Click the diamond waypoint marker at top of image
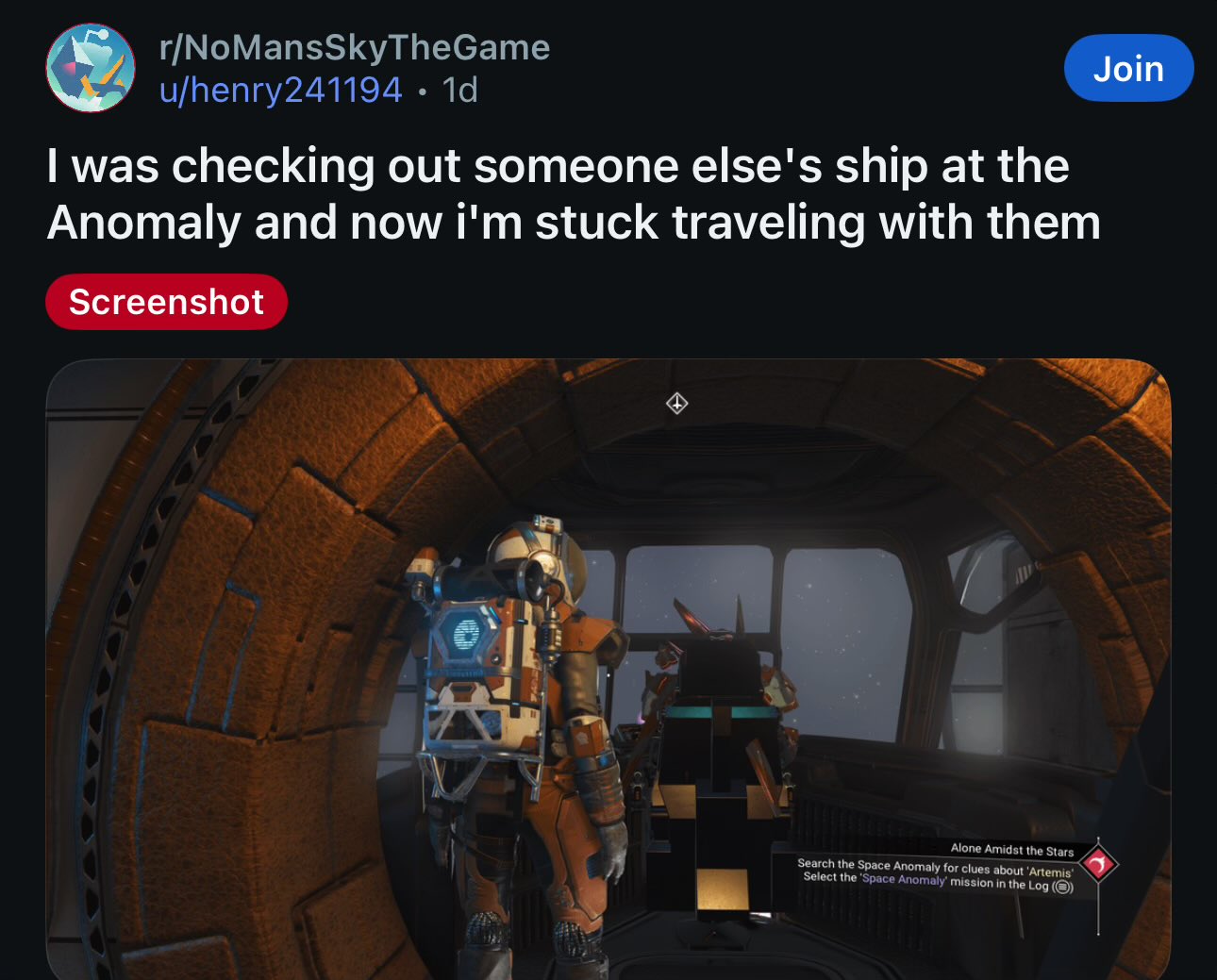The image size is (1217, 980). pos(676,404)
